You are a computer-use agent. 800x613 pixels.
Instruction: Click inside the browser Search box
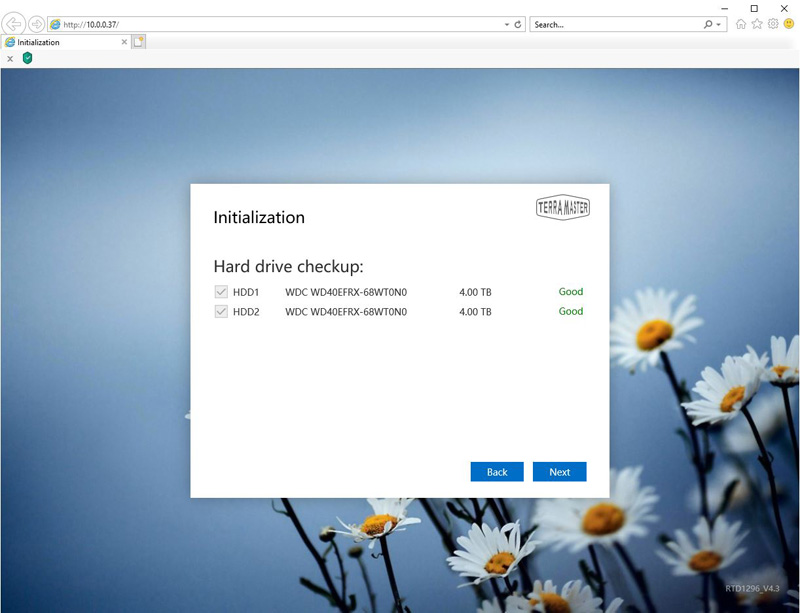(615, 24)
